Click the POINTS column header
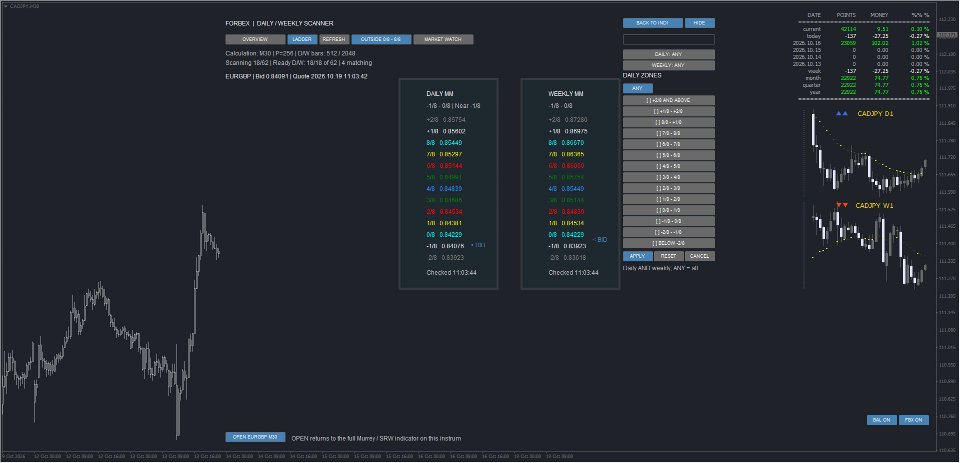Viewport: 960px width, 463px height. [x=846, y=15]
